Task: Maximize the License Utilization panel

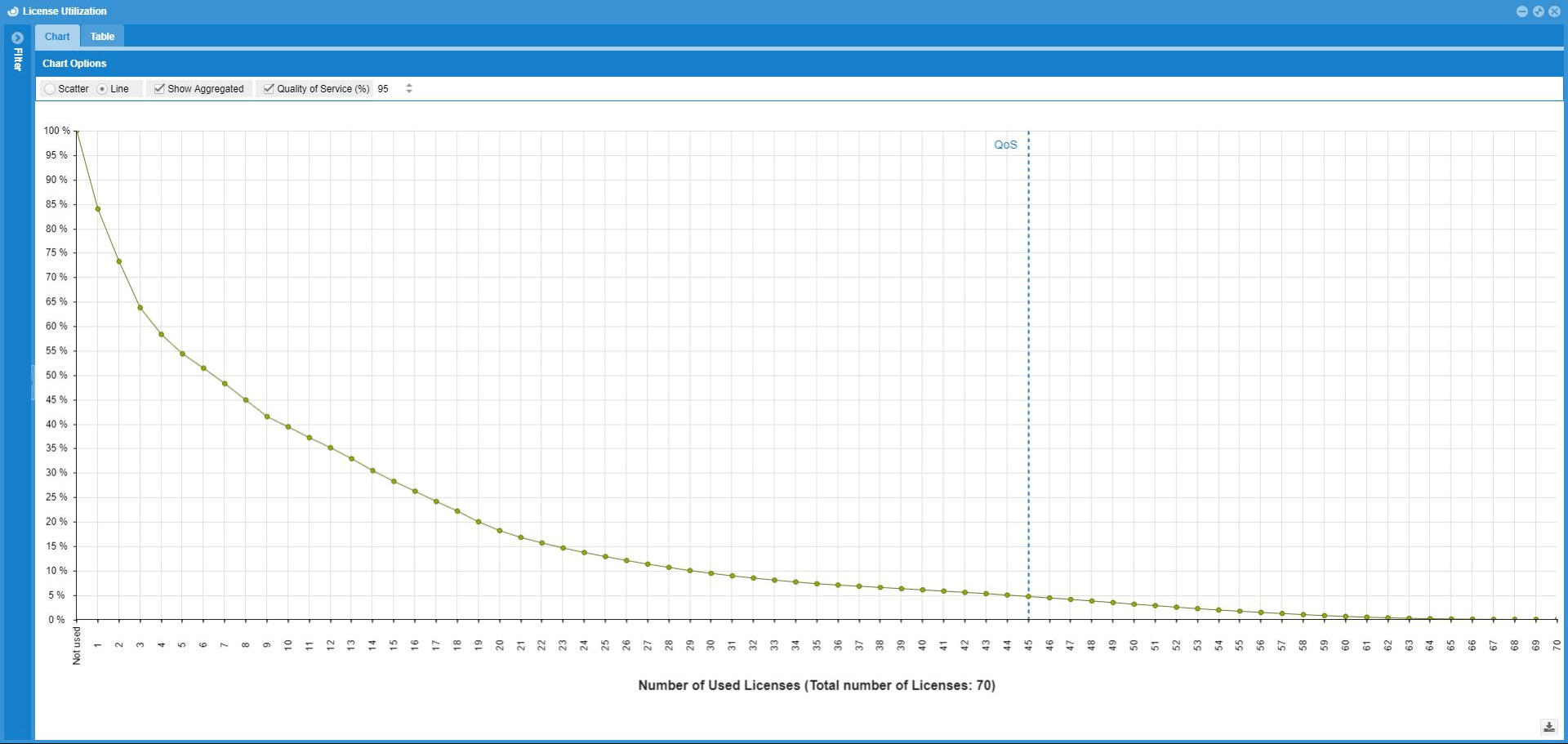Action: click(x=1538, y=11)
